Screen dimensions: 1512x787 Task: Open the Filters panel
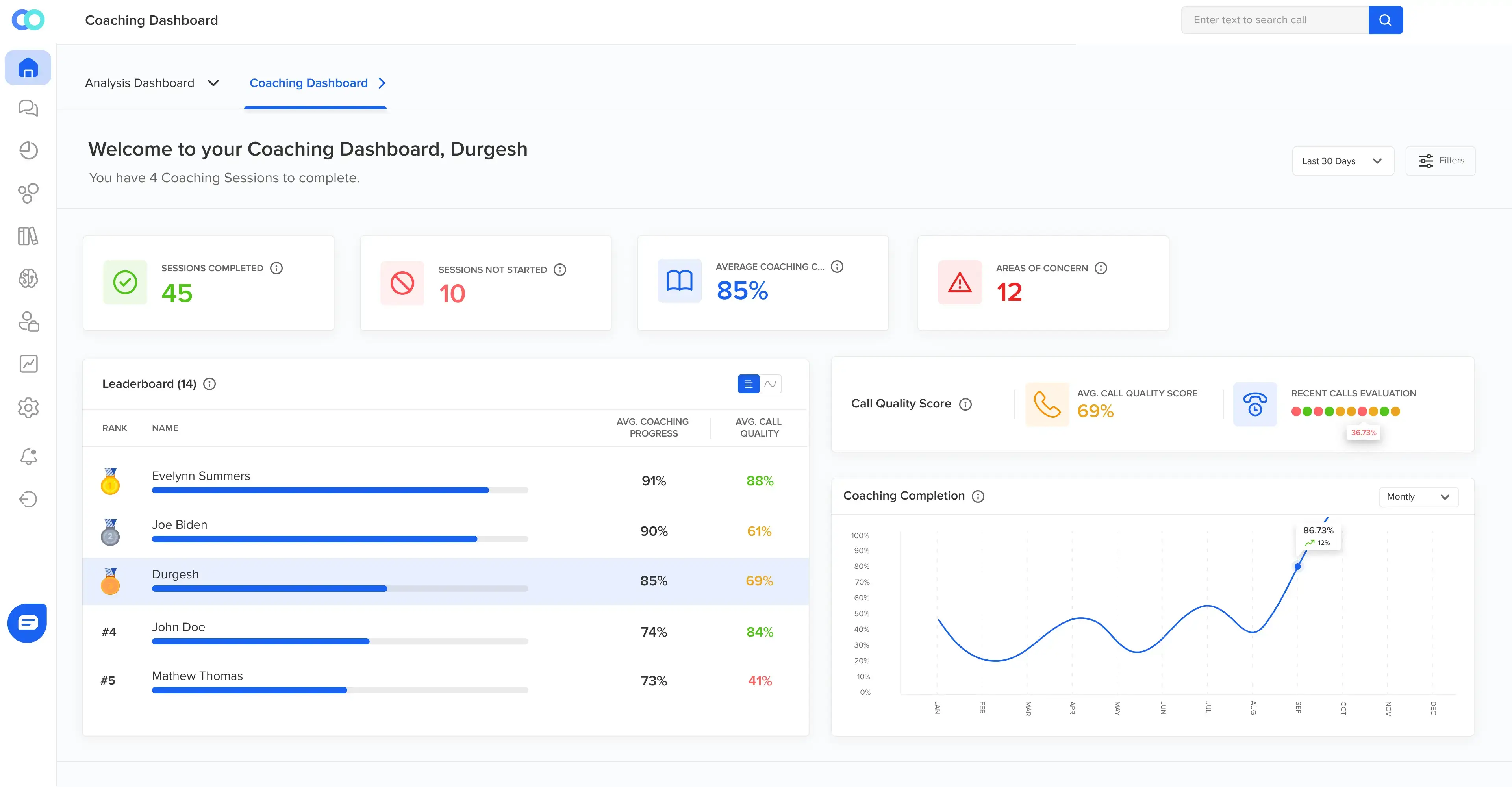pos(1440,160)
